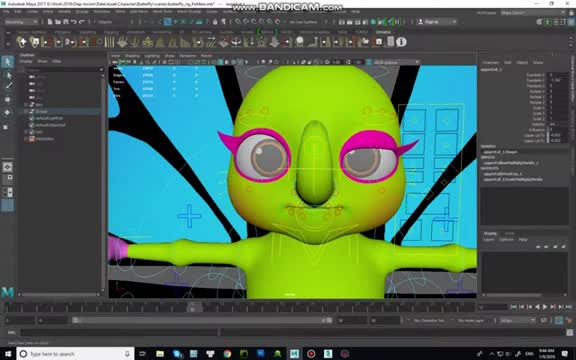This screenshot has height=360, width=576.
Task: Click the lock selection padlock icon
Action: (x=215, y=22)
